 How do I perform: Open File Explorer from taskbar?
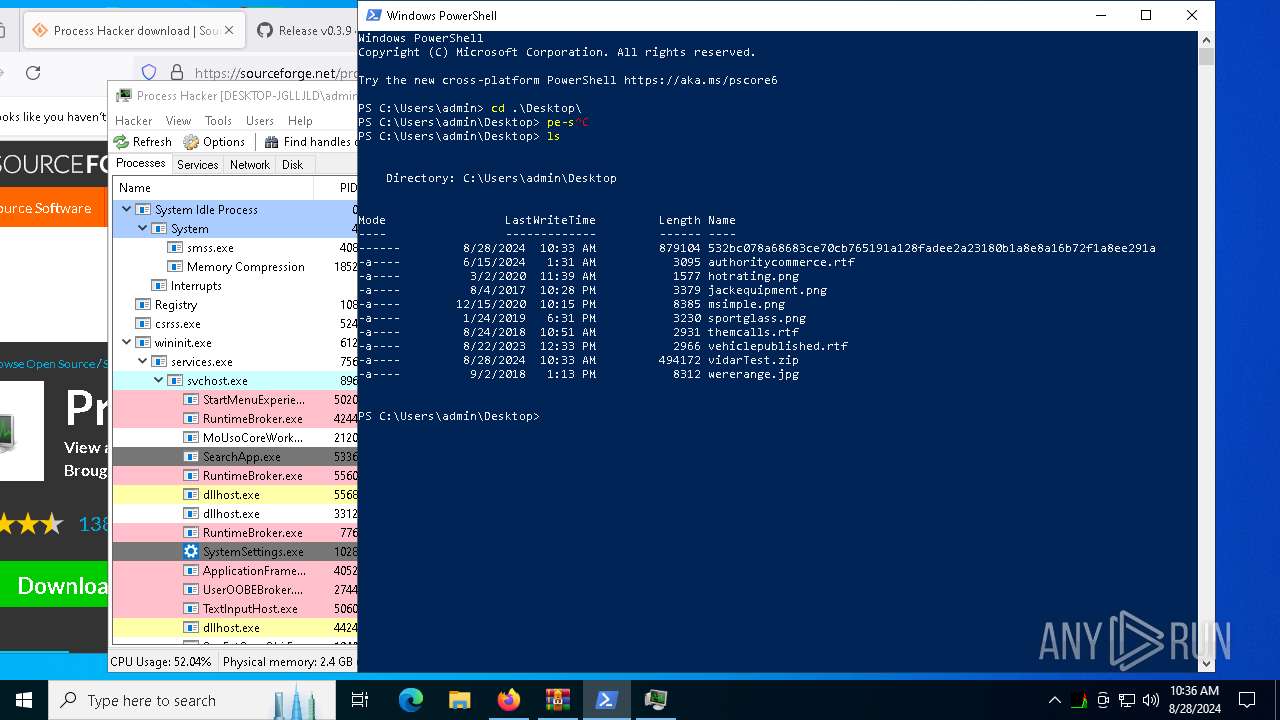460,700
